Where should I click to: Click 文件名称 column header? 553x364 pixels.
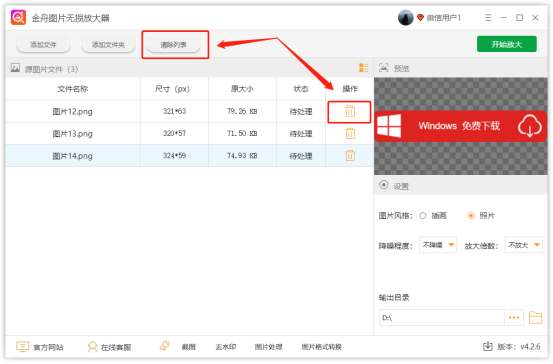[73, 89]
